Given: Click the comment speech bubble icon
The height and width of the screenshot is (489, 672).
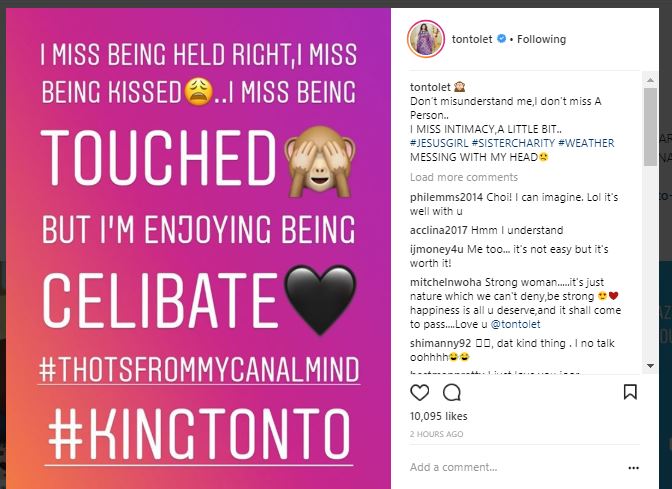Looking at the screenshot, I should point(451,392).
